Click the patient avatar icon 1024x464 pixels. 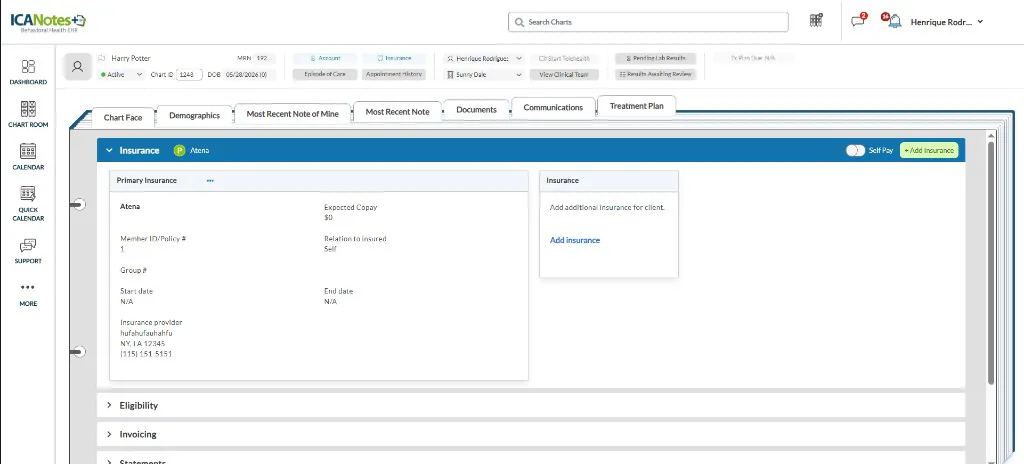78,67
